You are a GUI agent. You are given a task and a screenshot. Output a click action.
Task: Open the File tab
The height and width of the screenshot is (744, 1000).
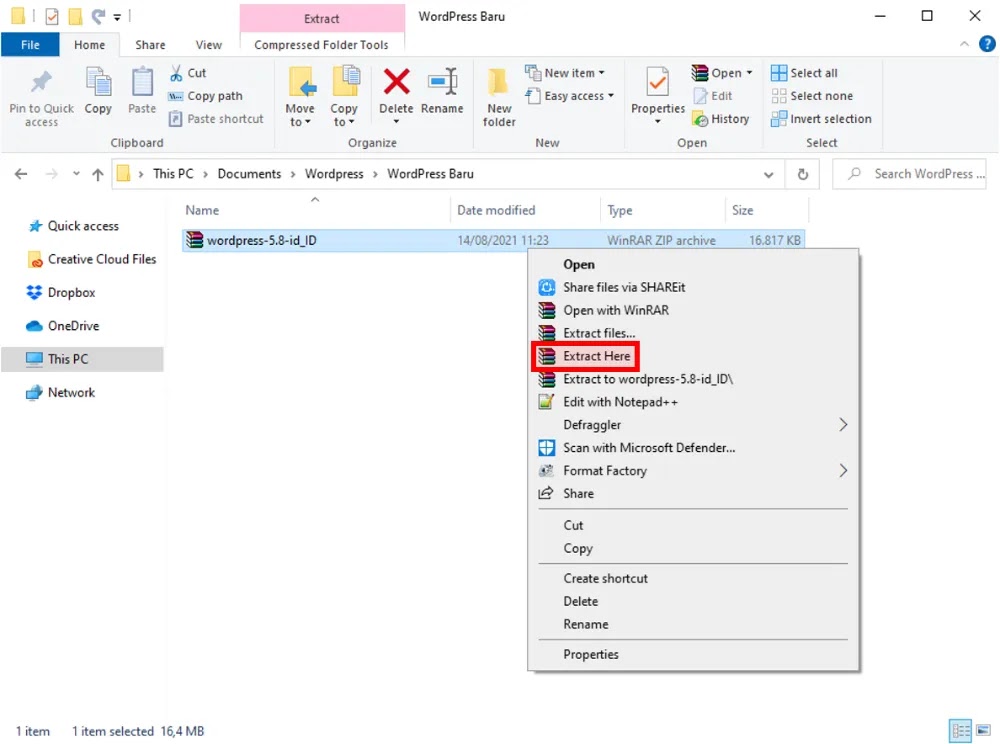30,45
